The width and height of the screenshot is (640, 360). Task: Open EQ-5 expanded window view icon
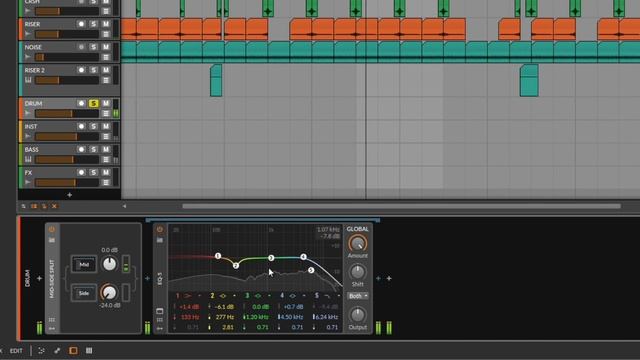[160, 311]
